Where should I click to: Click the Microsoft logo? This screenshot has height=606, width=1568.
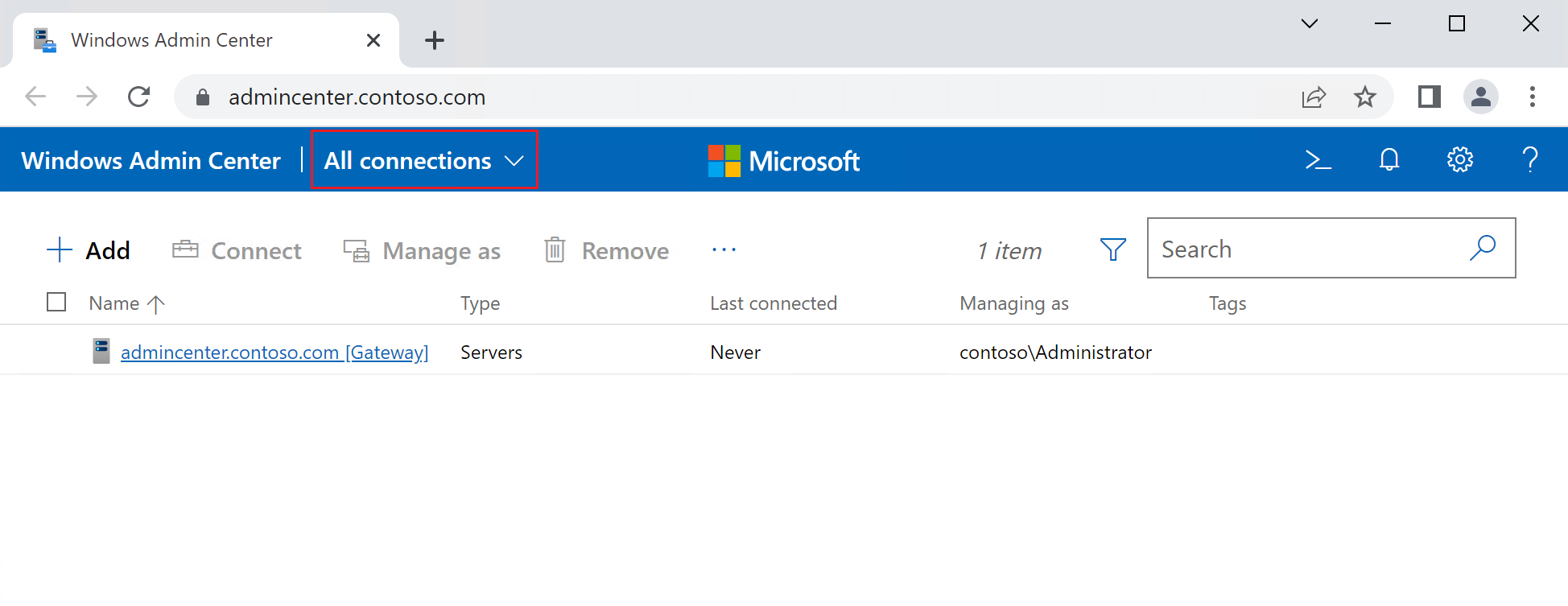tap(784, 161)
